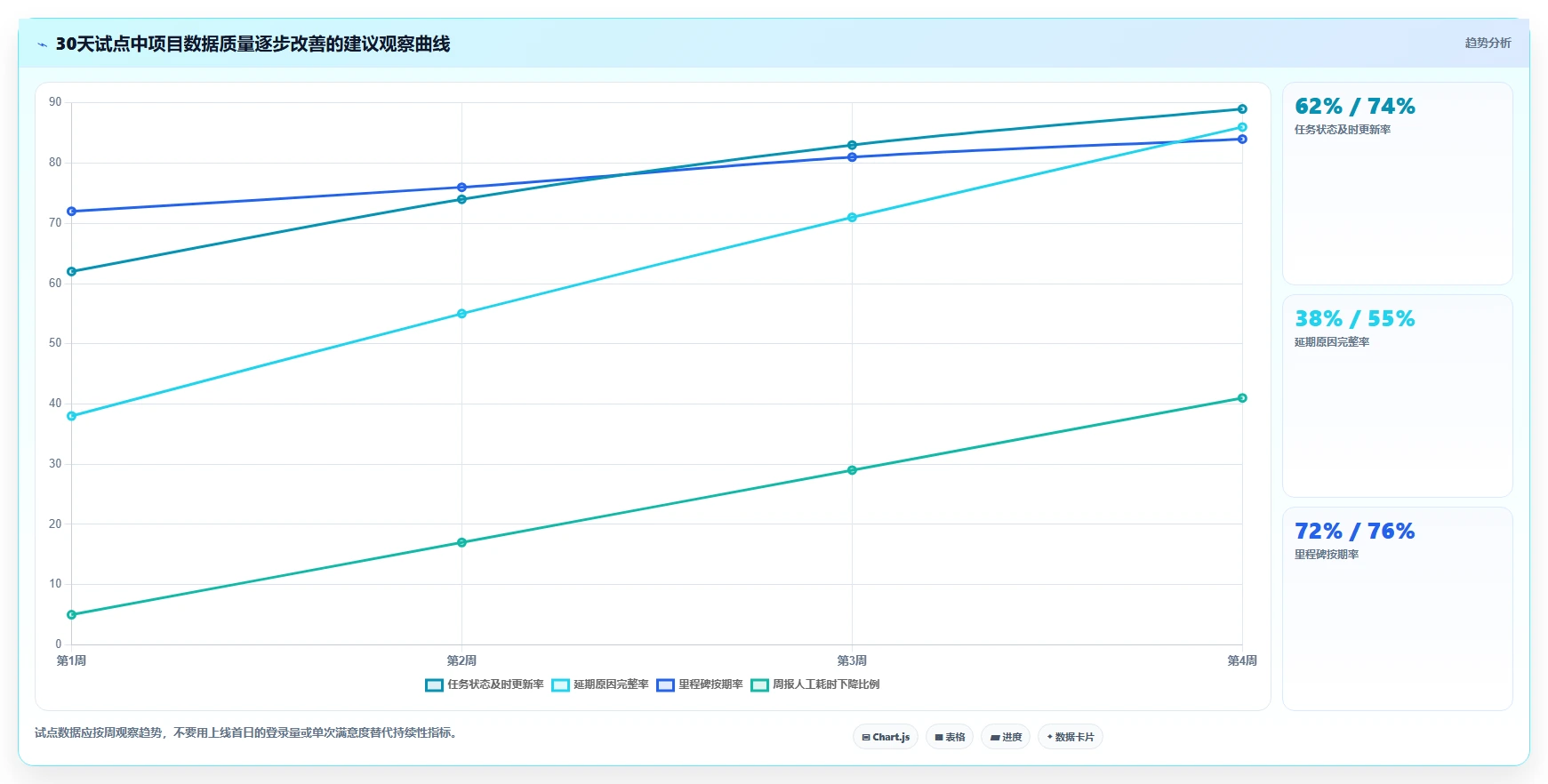This screenshot has height=784, width=1548.
Task: Click the 第3周 point at 81 on 里程碑按期率
Action: pos(852,157)
